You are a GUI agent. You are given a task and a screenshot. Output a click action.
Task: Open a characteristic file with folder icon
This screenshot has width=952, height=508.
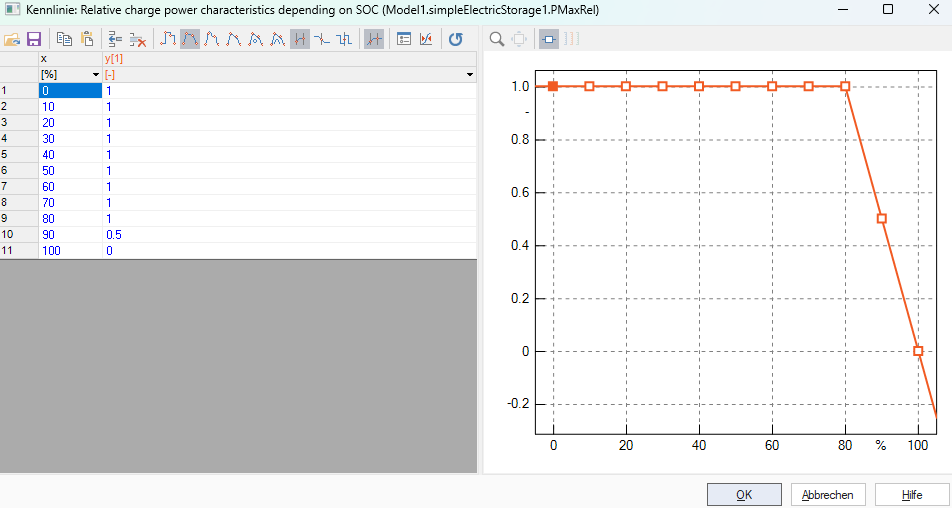[12, 39]
